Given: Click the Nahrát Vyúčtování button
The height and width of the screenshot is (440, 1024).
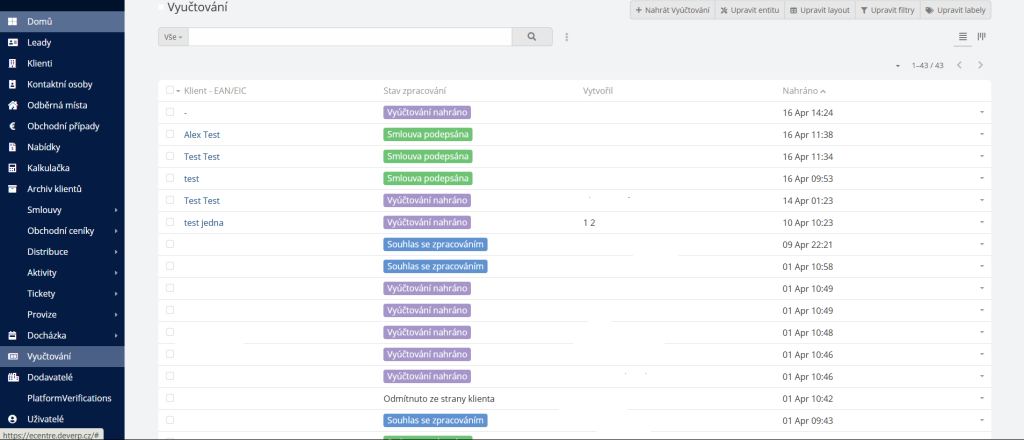Looking at the screenshot, I should coord(672,10).
